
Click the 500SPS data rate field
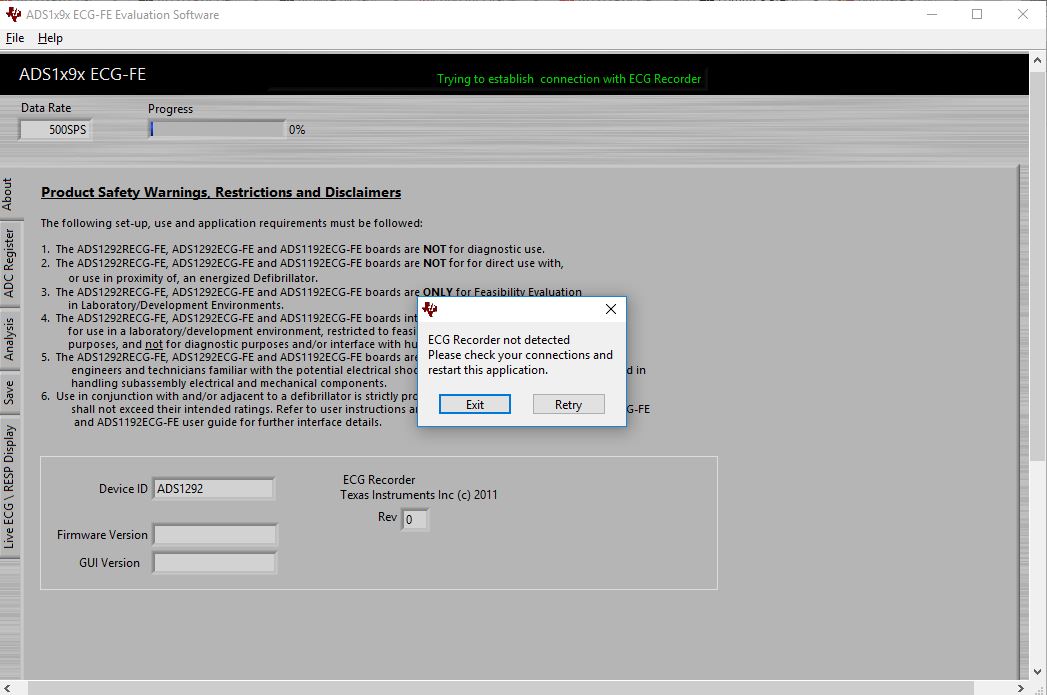click(55, 130)
